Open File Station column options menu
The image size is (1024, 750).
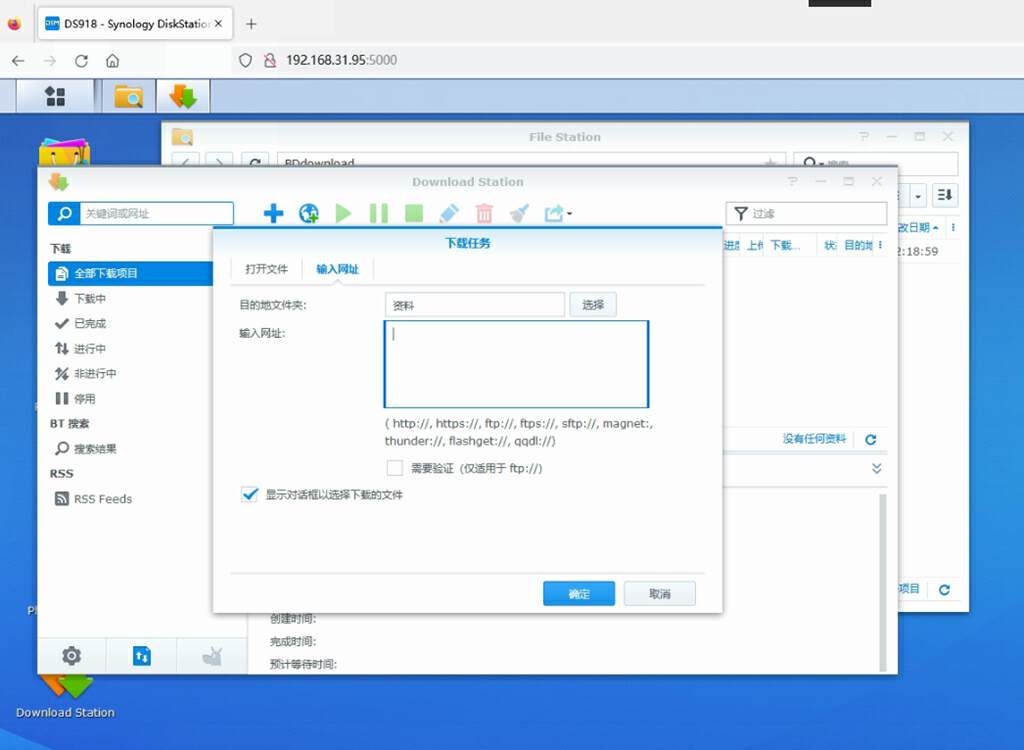point(953,227)
